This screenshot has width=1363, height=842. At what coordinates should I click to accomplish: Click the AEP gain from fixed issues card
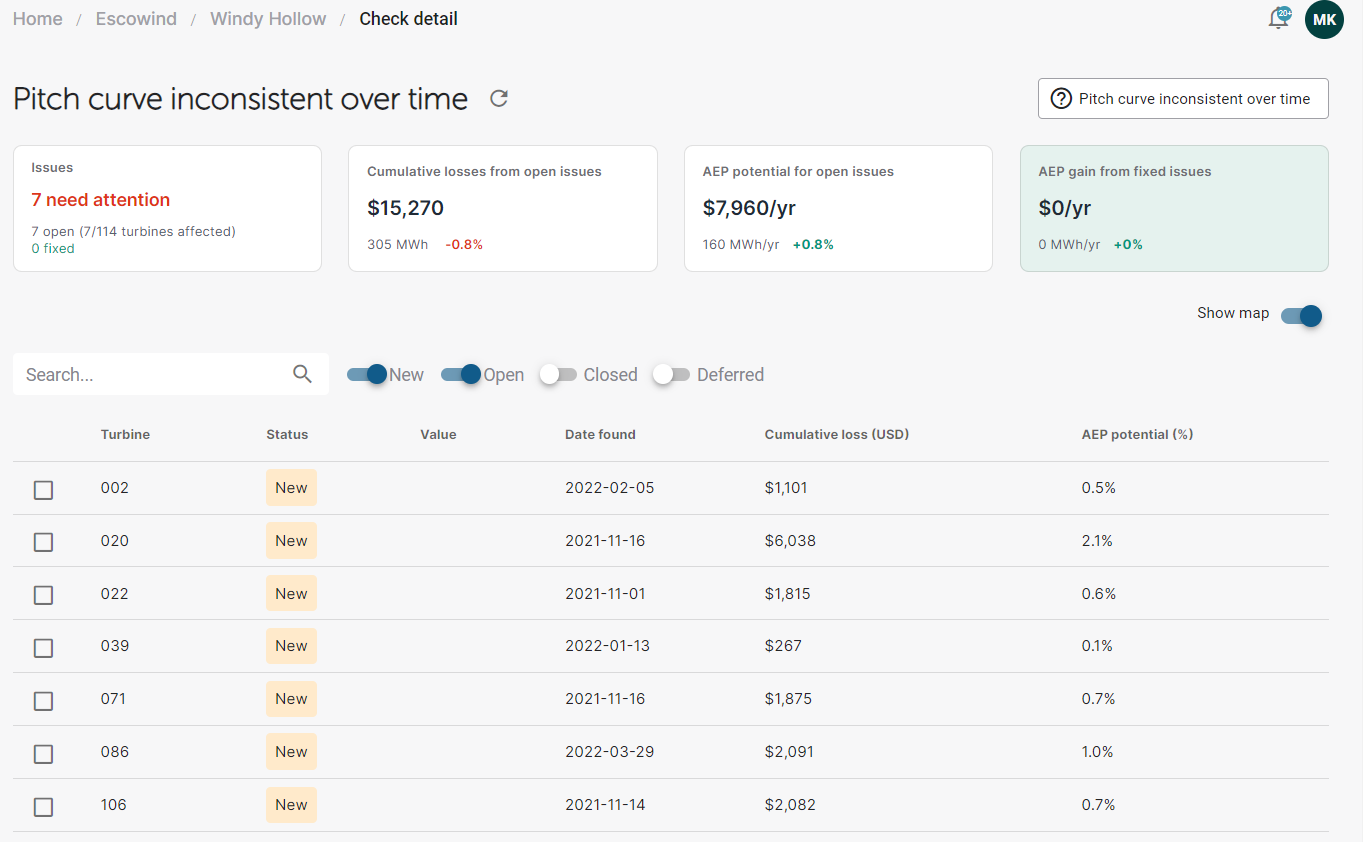1174,209
